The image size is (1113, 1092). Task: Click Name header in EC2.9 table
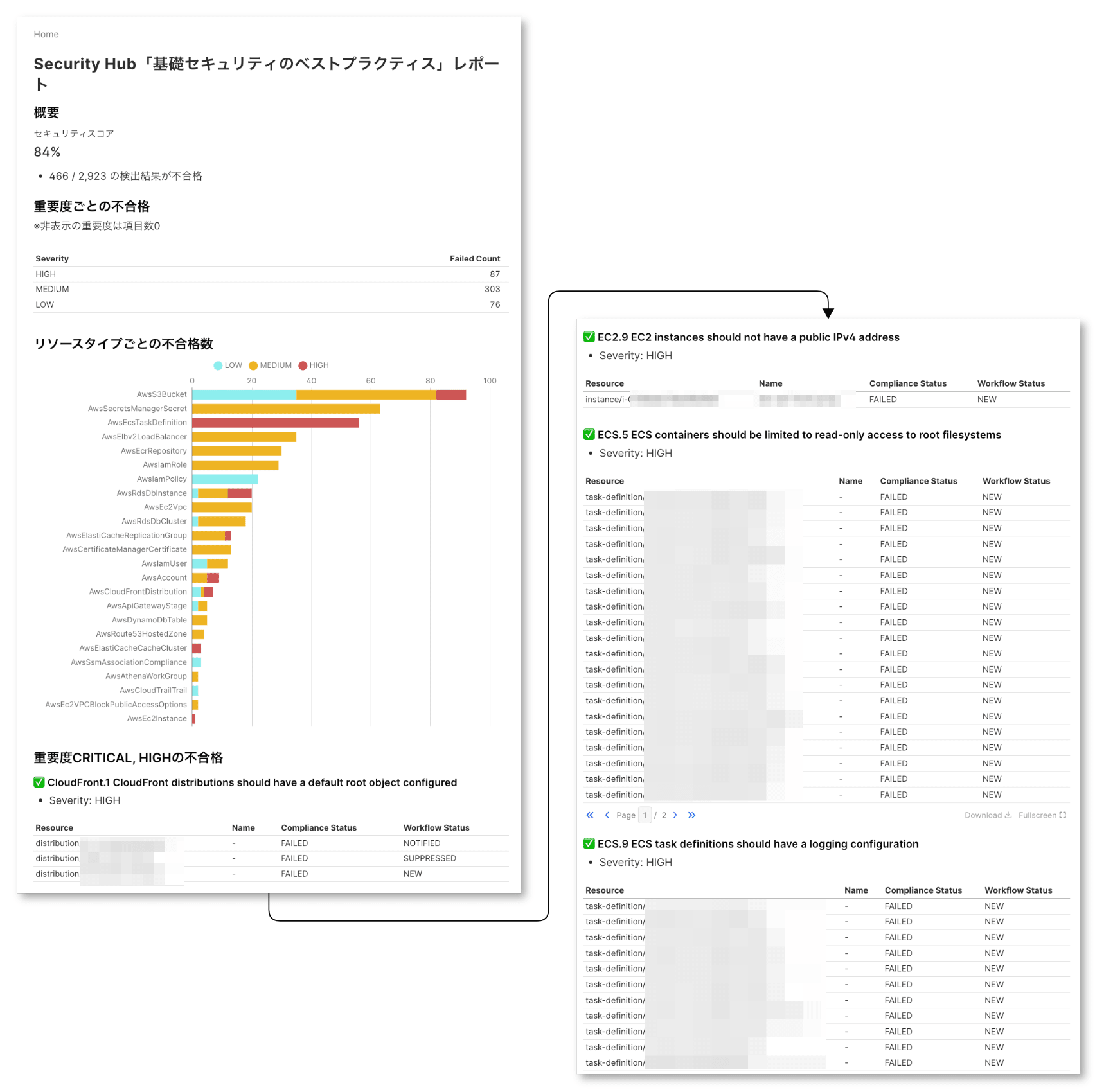[x=770, y=383]
